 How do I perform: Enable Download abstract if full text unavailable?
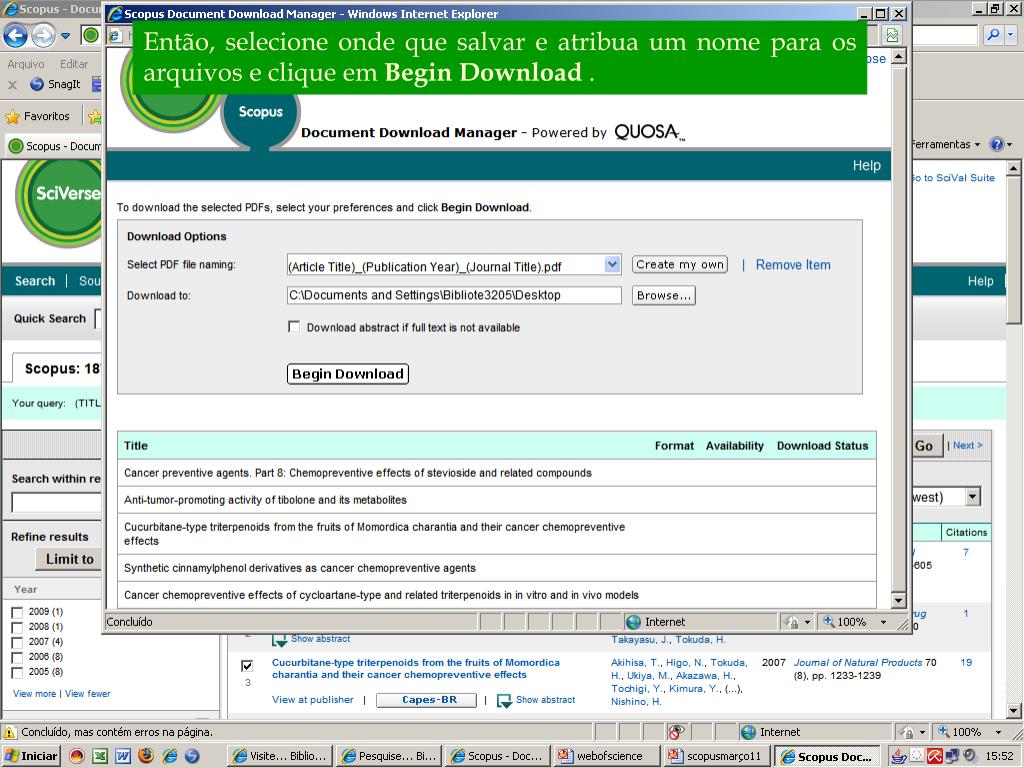point(294,327)
